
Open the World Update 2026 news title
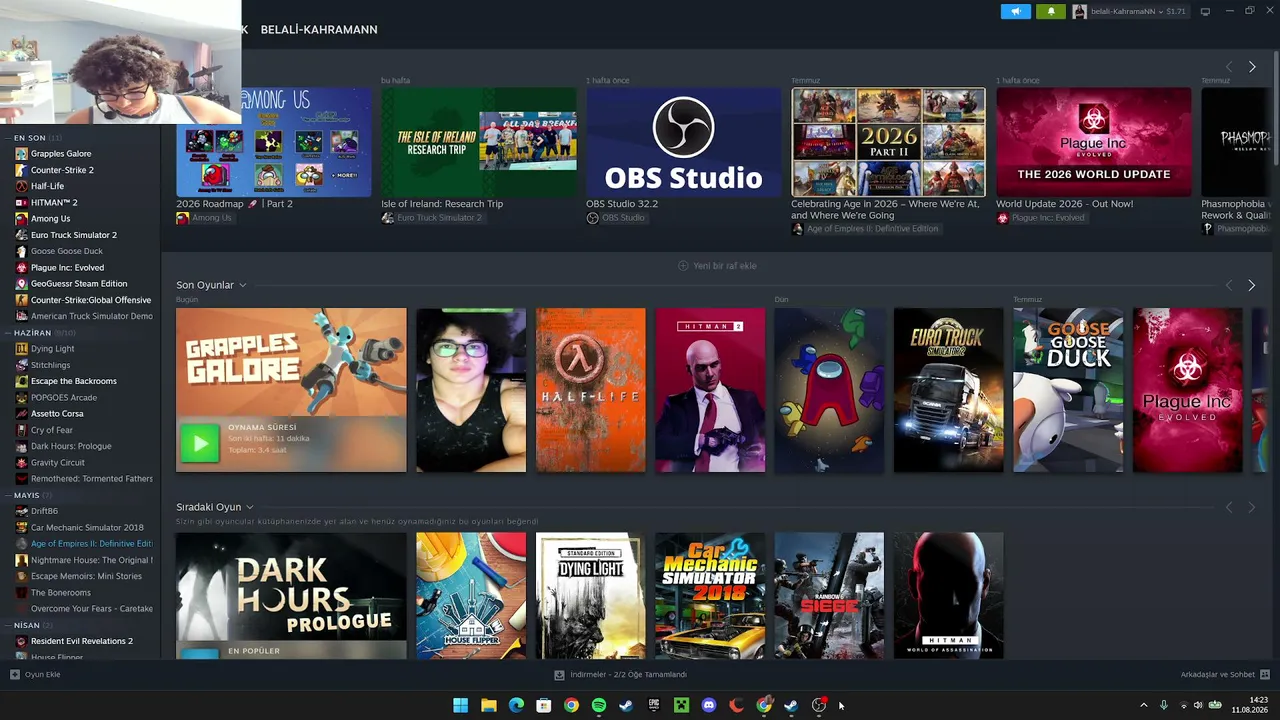click(x=1064, y=204)
